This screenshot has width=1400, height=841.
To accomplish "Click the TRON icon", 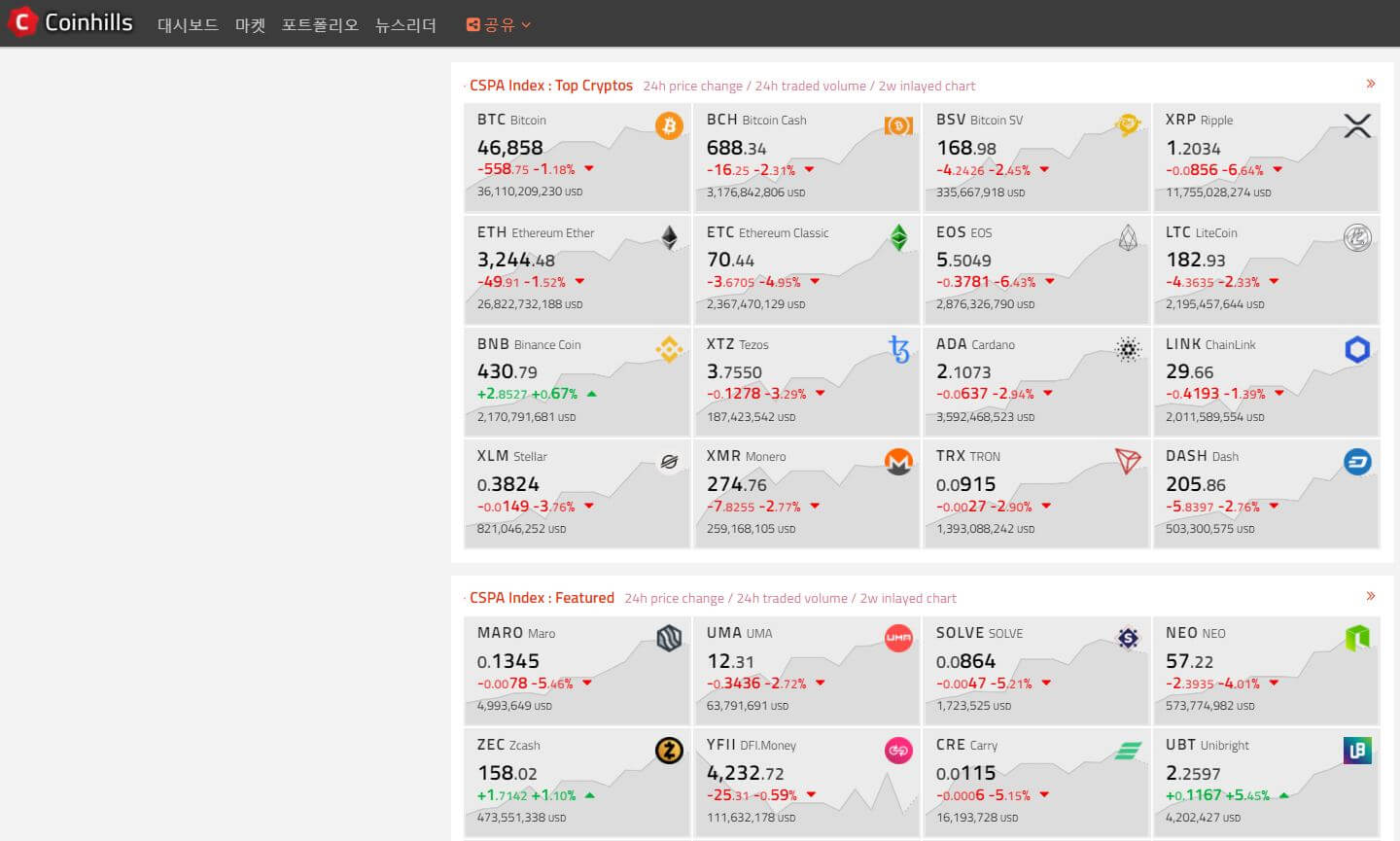I will 1128,461.
